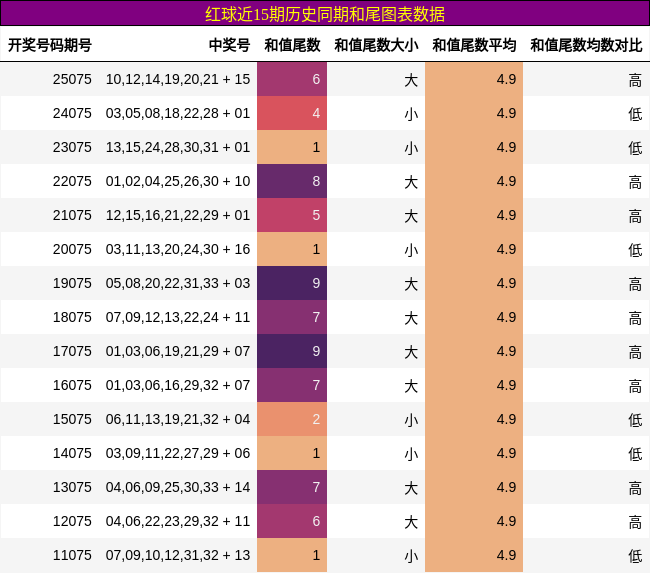Select period number 20075

tap(72, 249)
